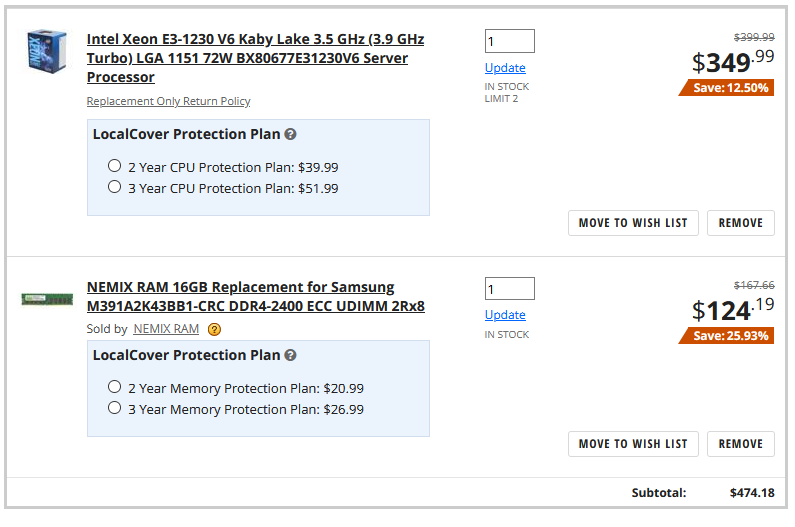Screen dimensions: 795x527
Task: Open the NEMIX RAM seller link
Action: [166, 329]
